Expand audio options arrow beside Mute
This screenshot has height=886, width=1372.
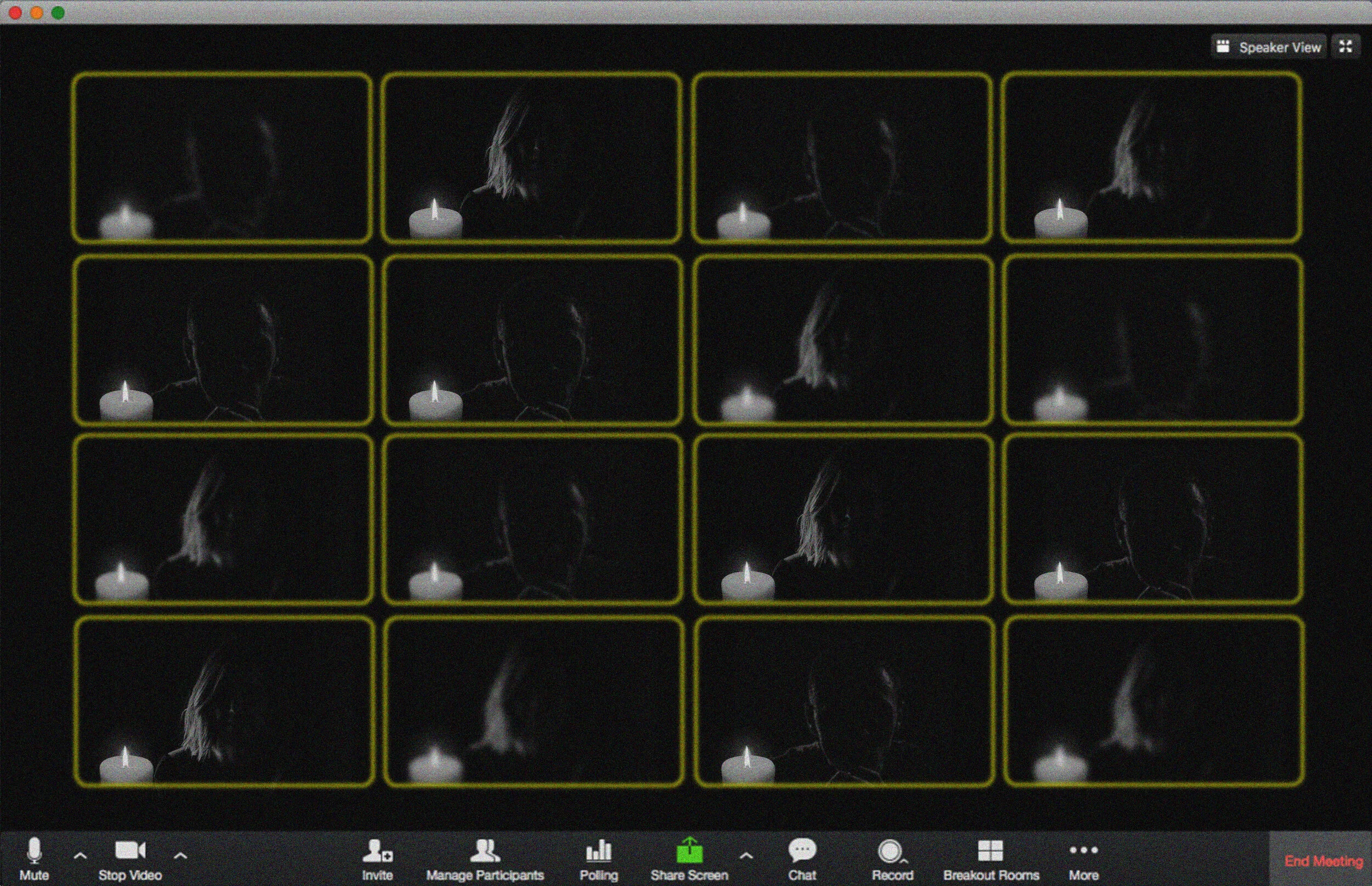point(81,855)
